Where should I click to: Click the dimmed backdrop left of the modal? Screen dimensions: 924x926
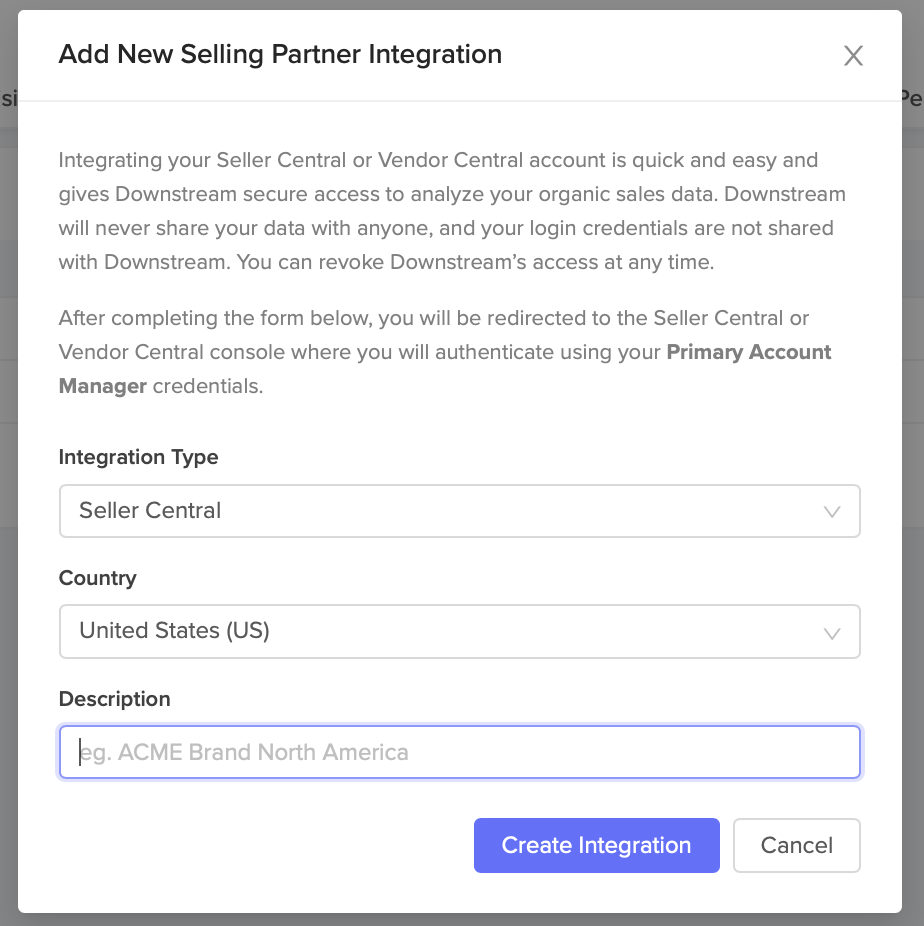[8, 600]
